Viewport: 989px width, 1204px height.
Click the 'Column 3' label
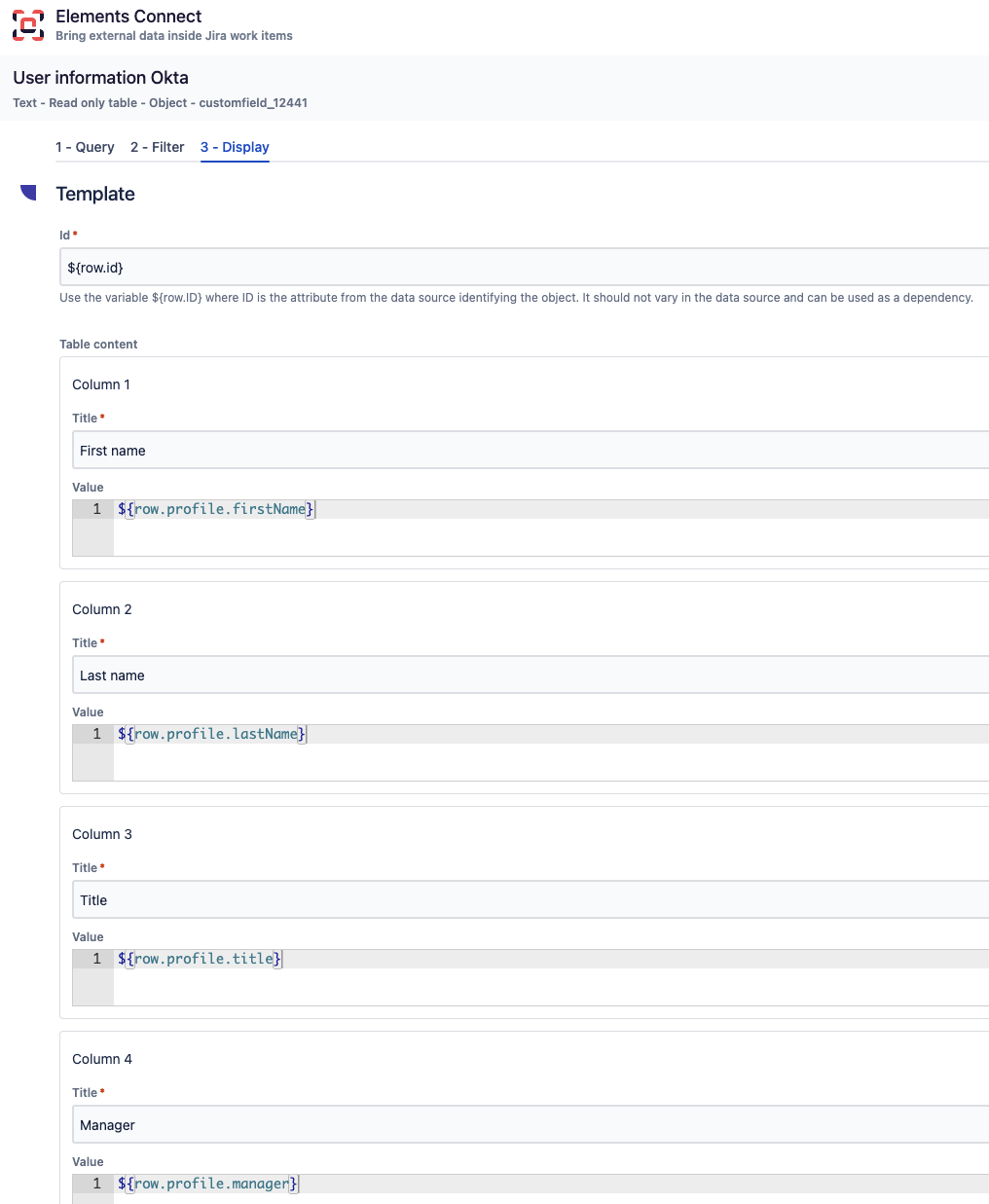[102, 834]
